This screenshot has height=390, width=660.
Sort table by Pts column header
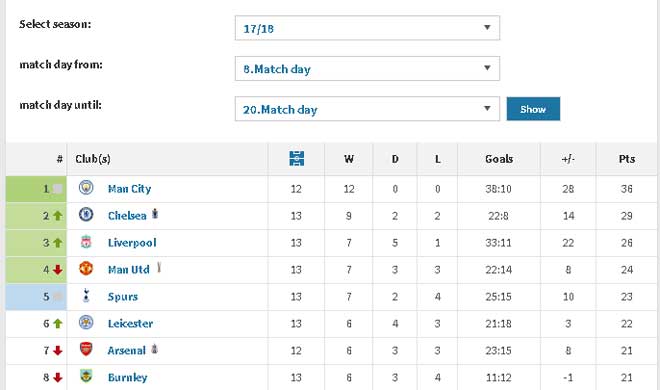click(x=627, y=159)
